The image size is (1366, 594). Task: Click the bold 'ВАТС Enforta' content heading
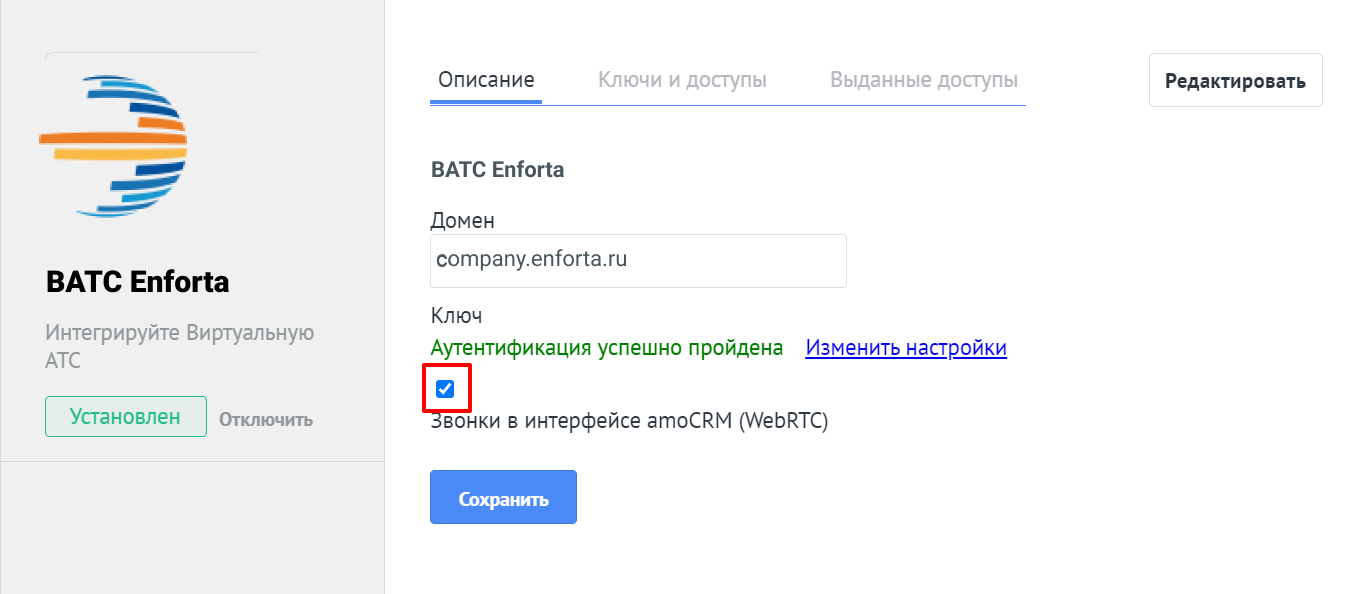(497, 169)
